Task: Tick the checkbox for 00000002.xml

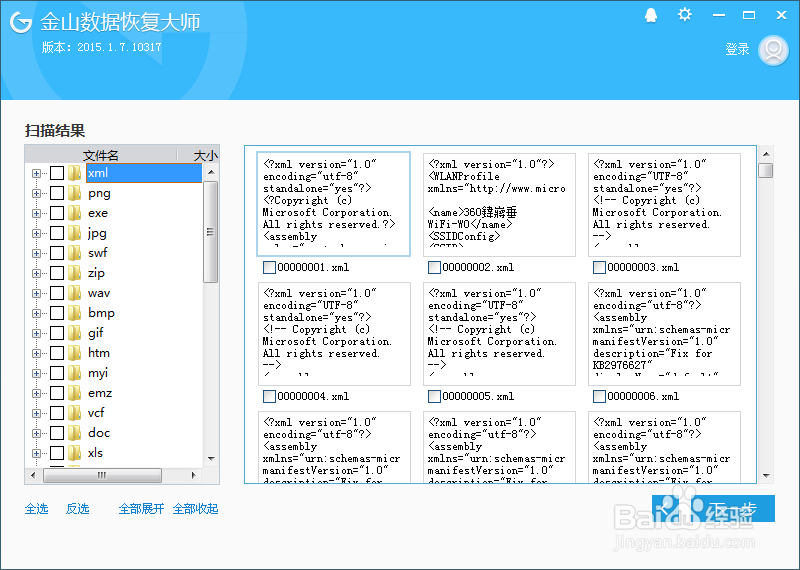Action: (x=434, y=267)
